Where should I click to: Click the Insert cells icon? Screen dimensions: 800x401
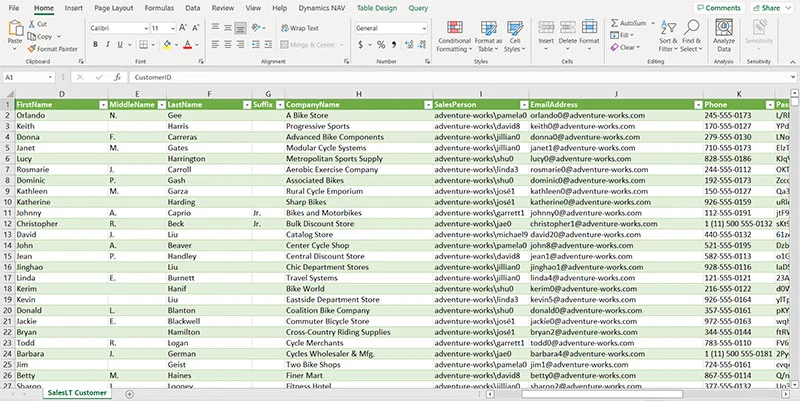pyautogui.click(x=546, y=28)
